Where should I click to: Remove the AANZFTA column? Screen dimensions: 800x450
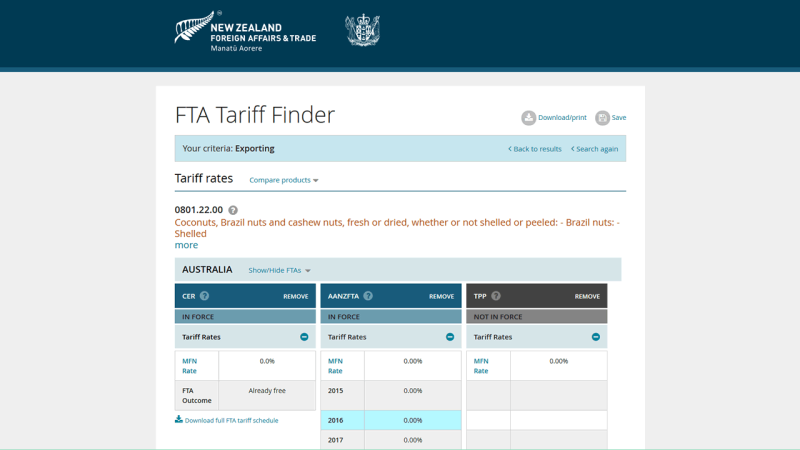441,296
